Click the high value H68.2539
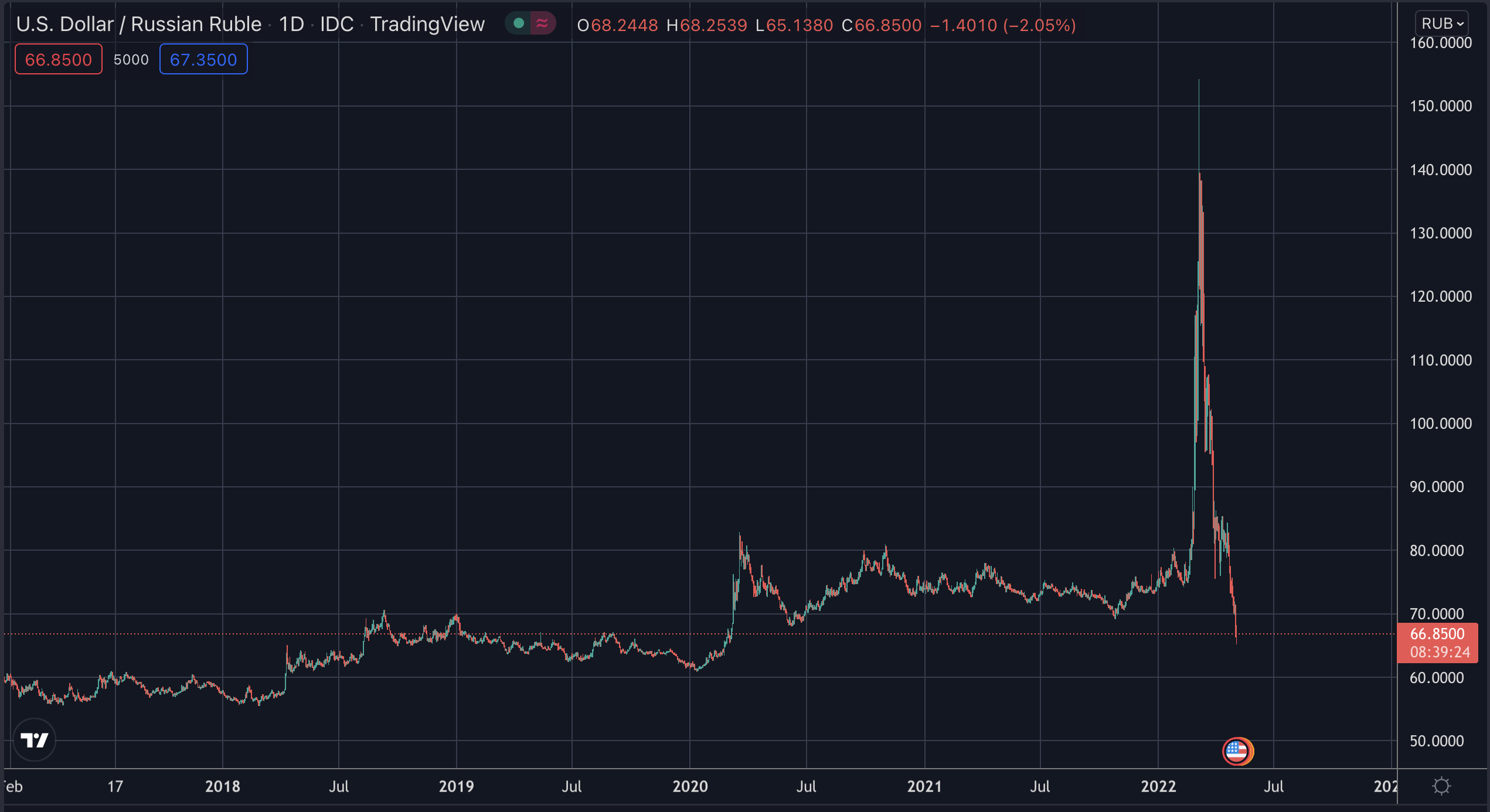 707,25
